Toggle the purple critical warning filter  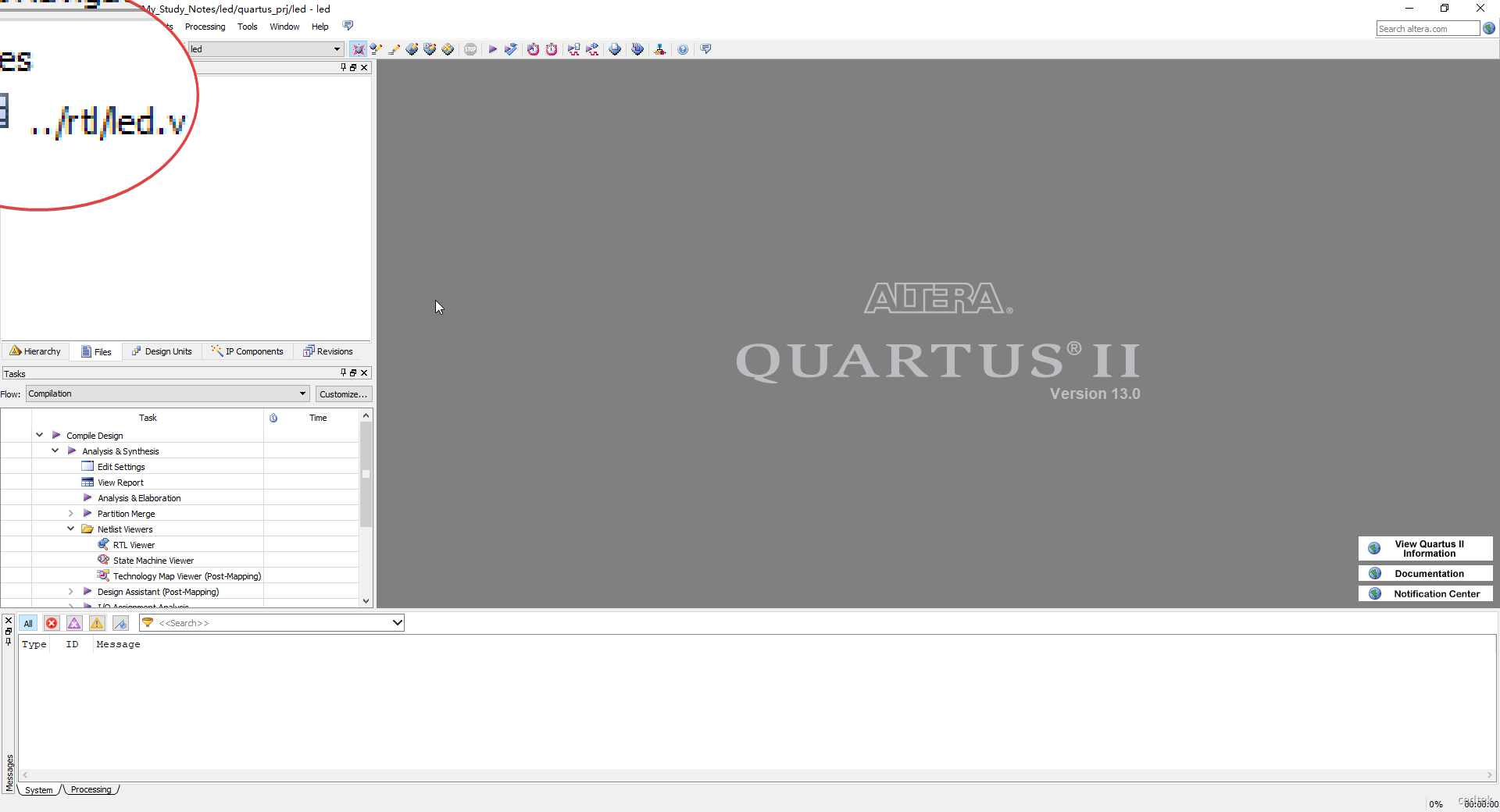point(74,623)
